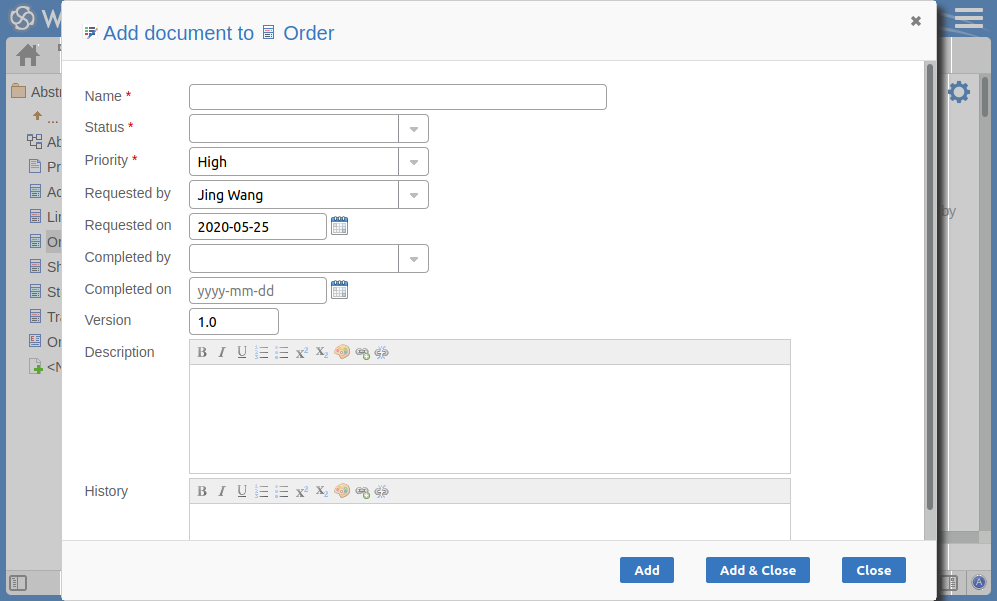Insert numbered list in the Description editor
This screenshot has height=601, width=997.
pos(262,352)
